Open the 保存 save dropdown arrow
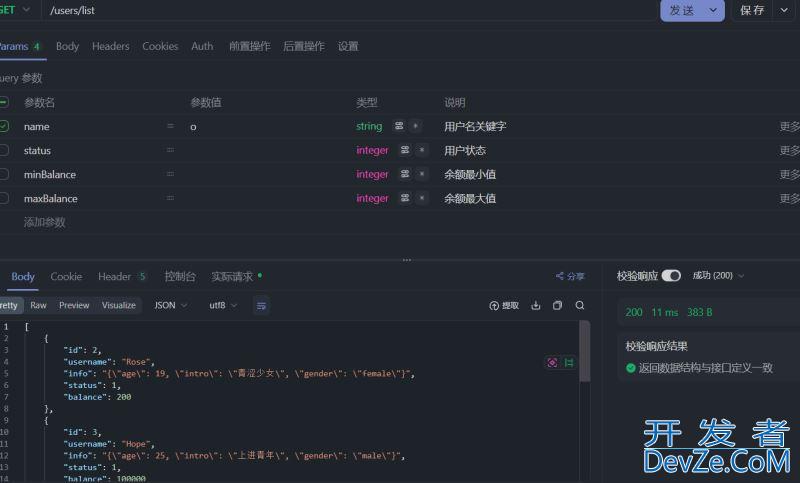The image size is (800, 483). 784,10
